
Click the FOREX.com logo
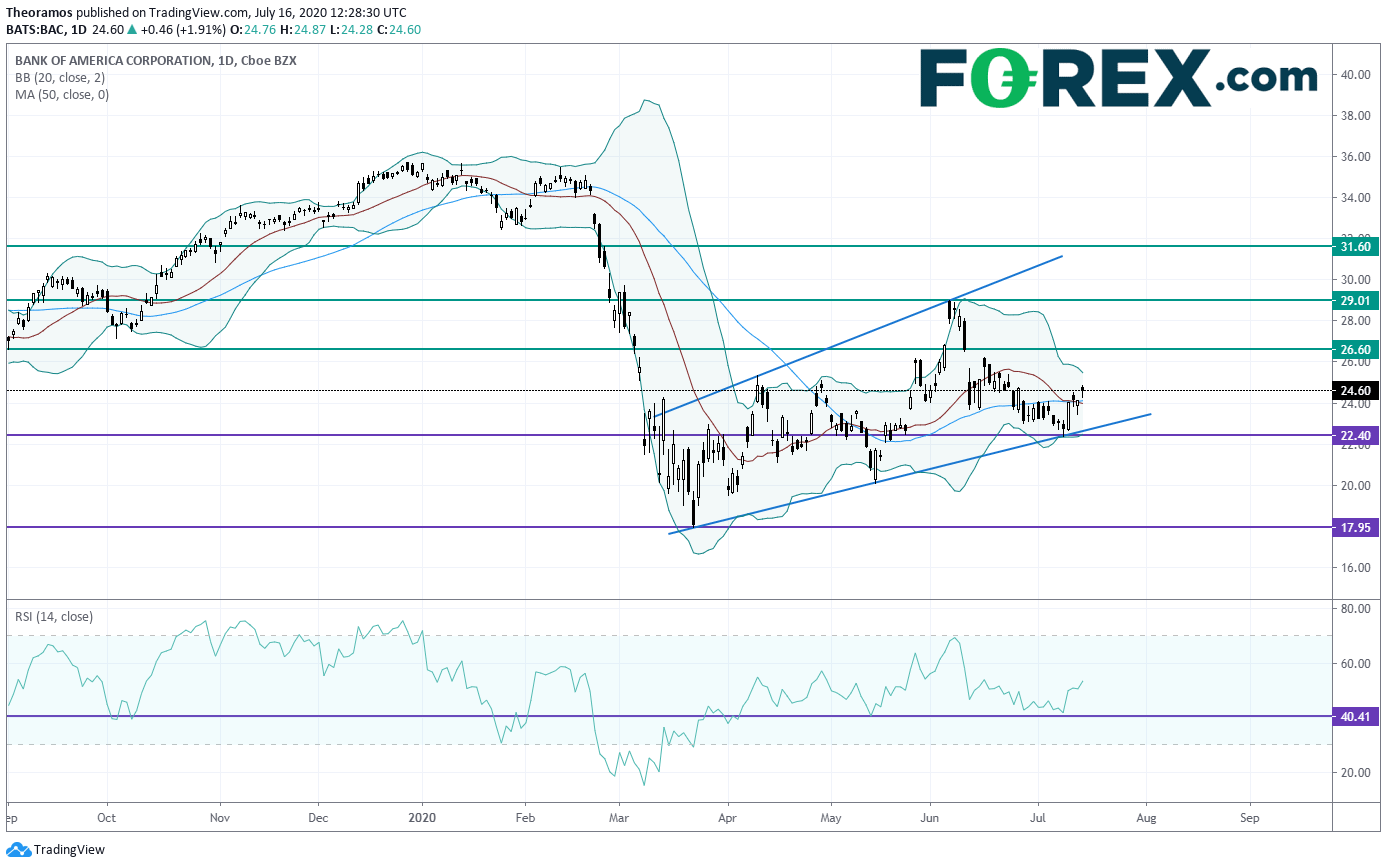click(x=1119, y=78)
